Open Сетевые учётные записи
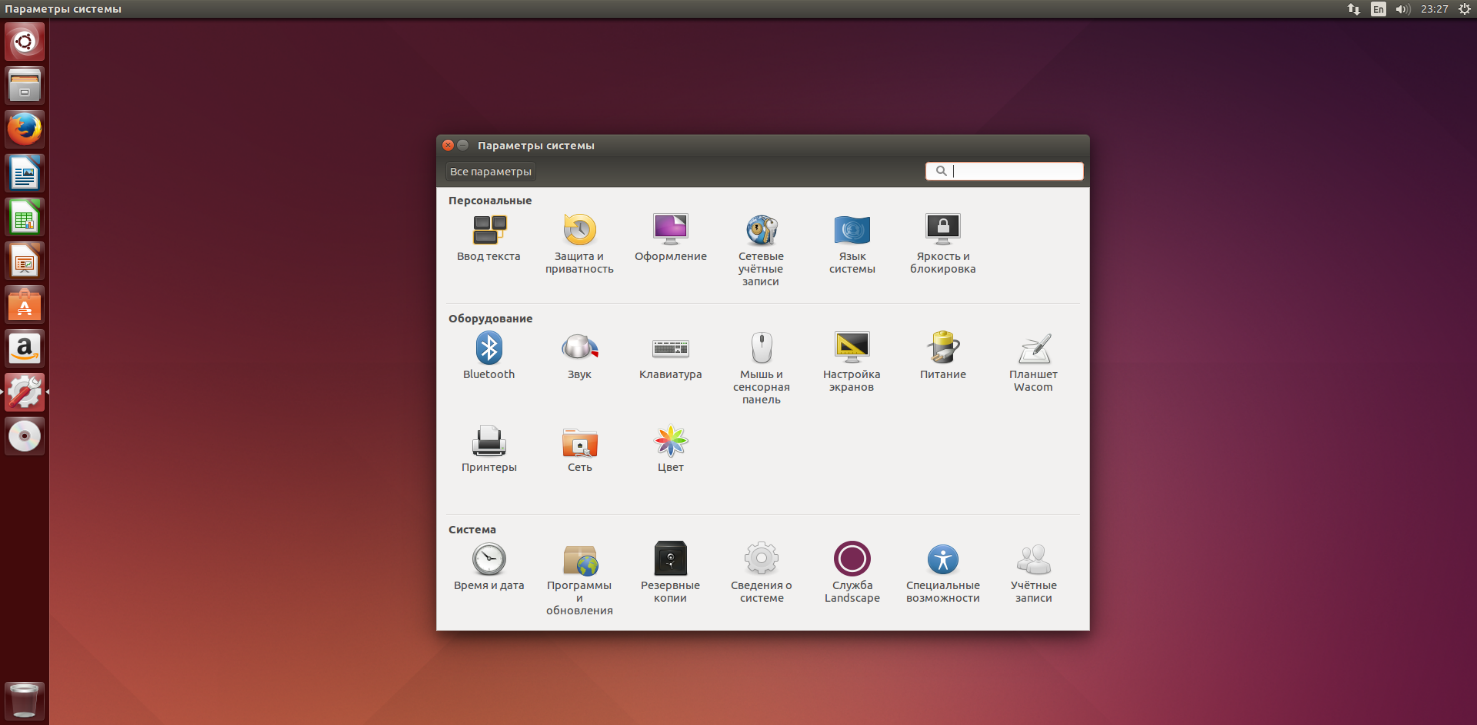1477x725 pixels. (761, 250)
